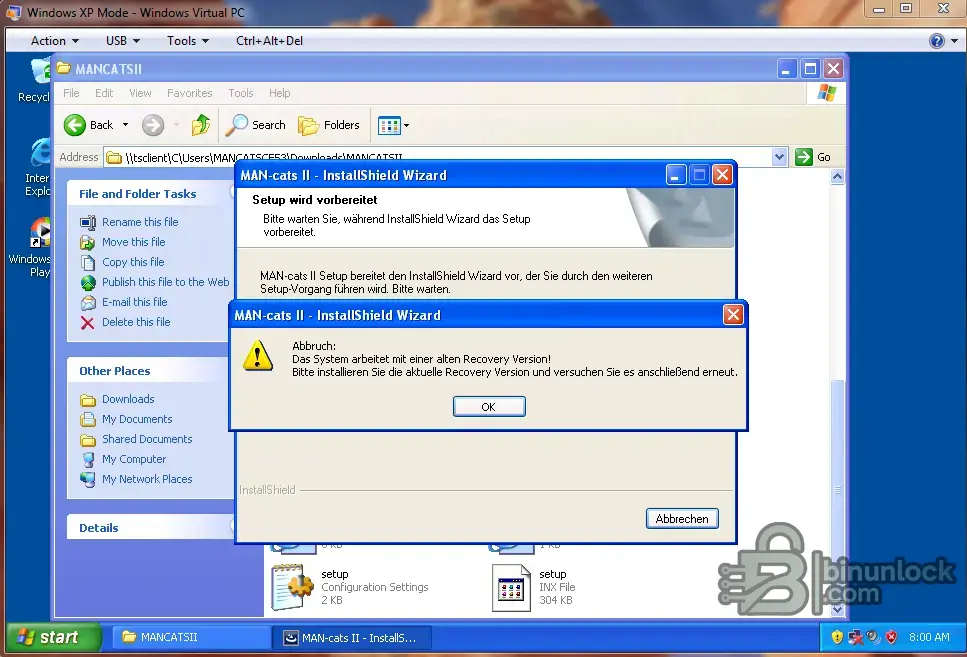Click the Go button icon
The image size is (967, 657).
coord(804,157)
